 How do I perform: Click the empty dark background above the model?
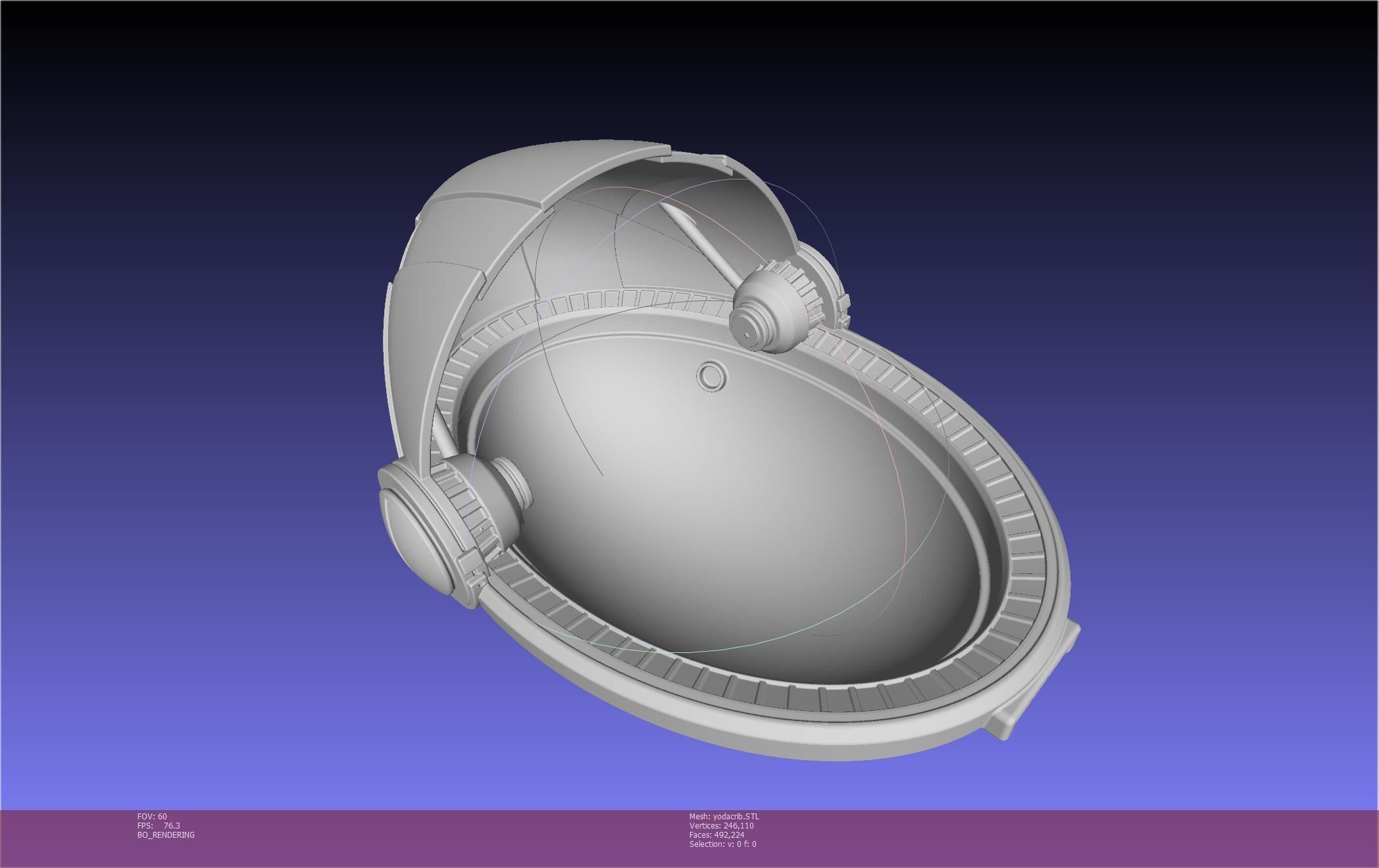(x=691, y=66)
